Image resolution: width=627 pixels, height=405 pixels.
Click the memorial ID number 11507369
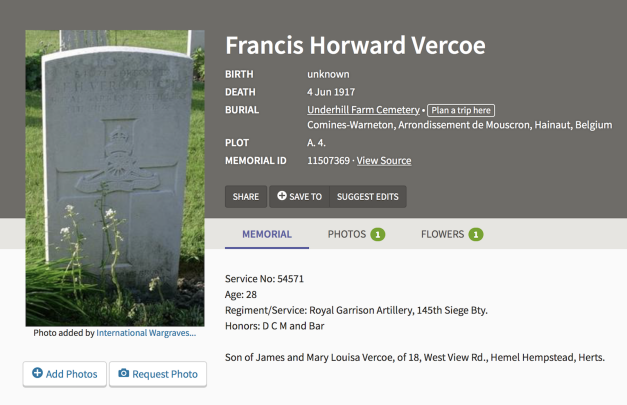(x=328, y=160)
